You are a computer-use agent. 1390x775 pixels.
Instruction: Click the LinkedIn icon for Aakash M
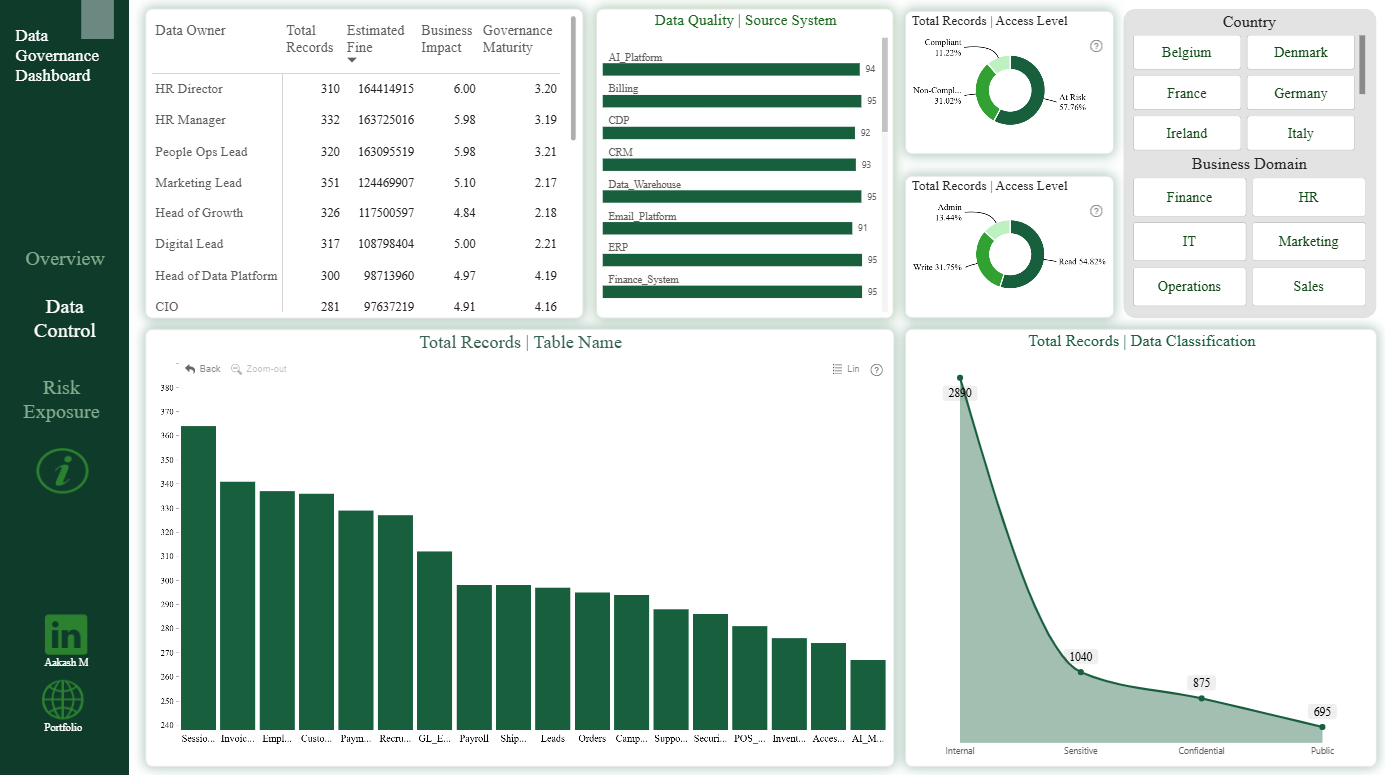tap(66, 635)
